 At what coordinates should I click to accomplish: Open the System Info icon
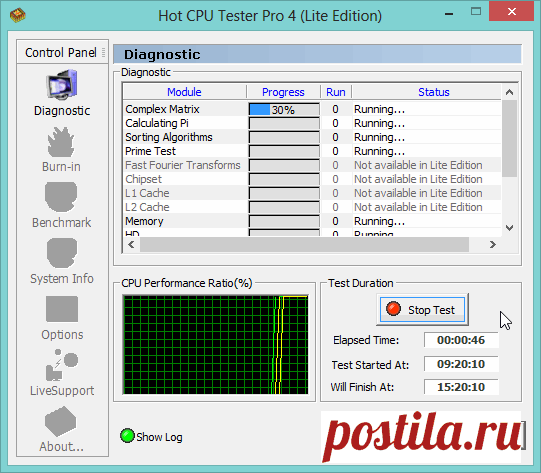pyautogui.click(x=62, y=253)
